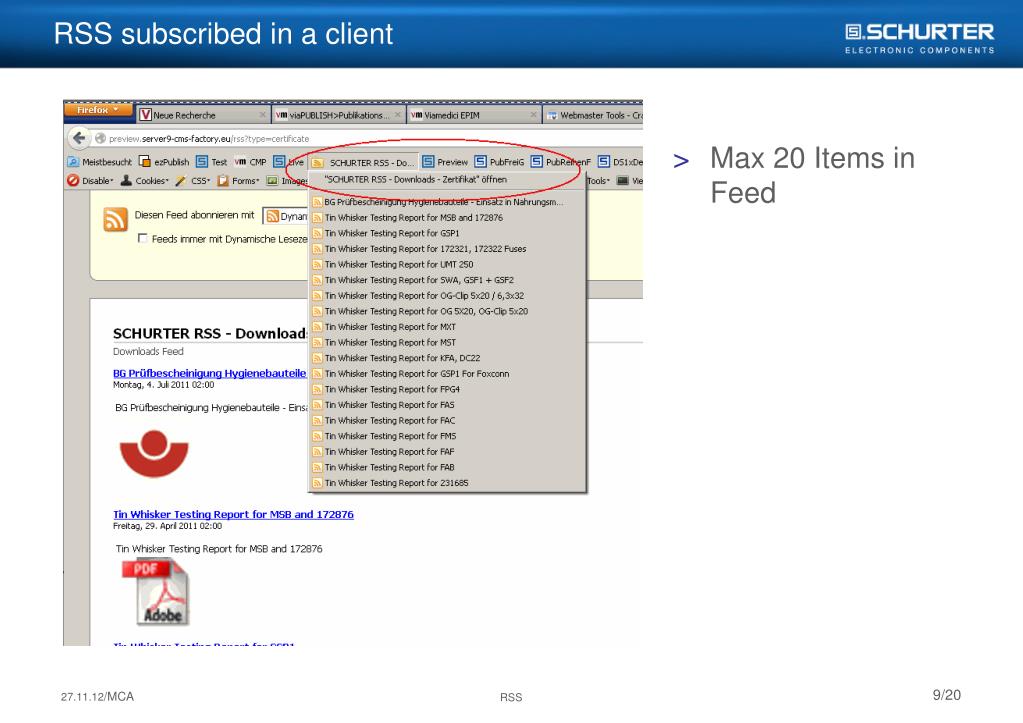Toggle the SCHURTER RSS - Do... live bookmark
This screenshot has height=723, width=1023.
point(362,162)
